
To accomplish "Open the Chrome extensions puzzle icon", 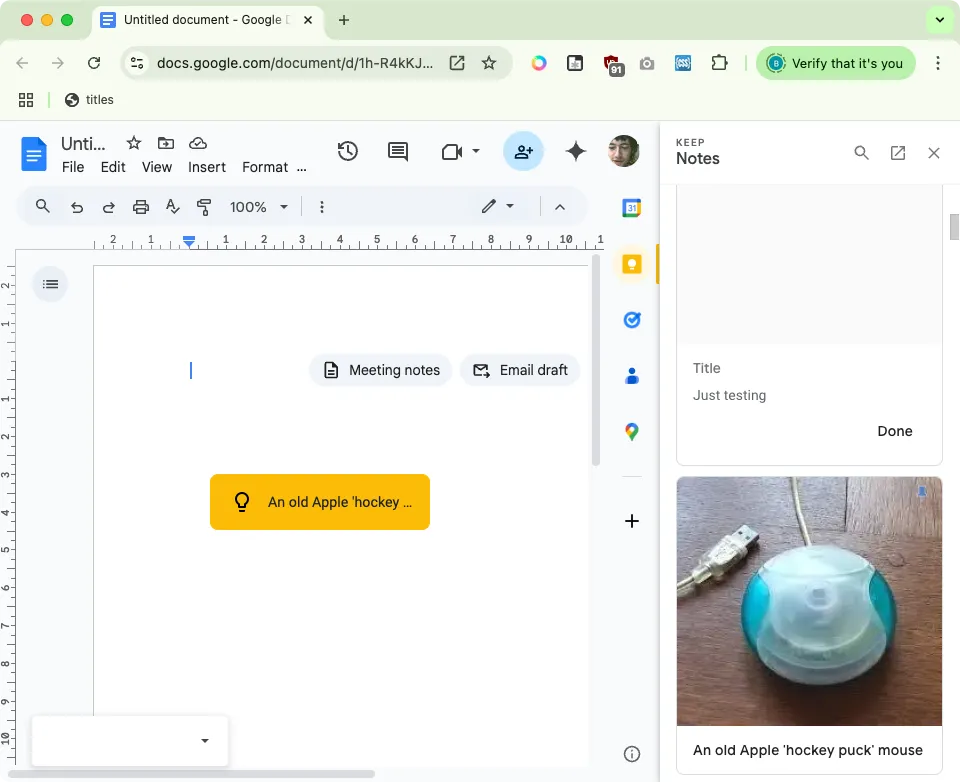I will pyautogui.click(x=719, y=63).
